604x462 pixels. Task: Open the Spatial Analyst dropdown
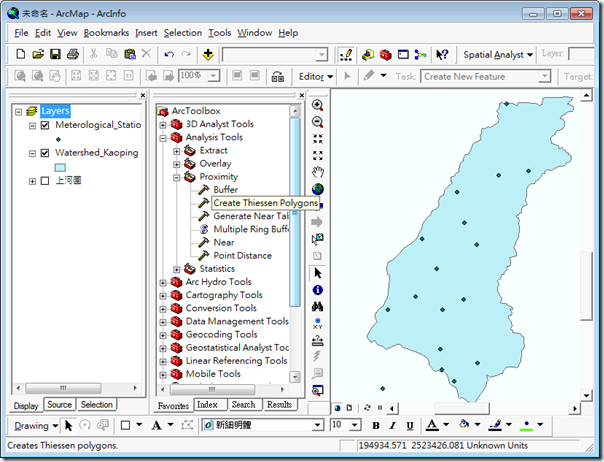(x=498, y=55)
